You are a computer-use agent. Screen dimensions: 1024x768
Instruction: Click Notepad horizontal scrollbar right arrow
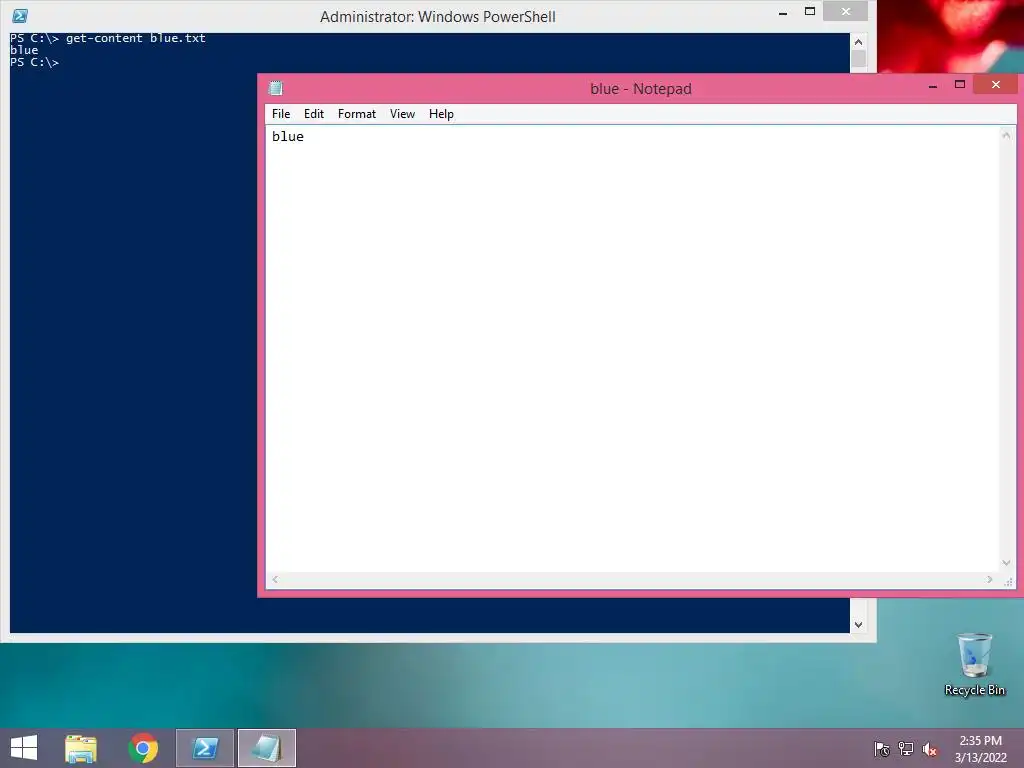(x=989, y=580)
